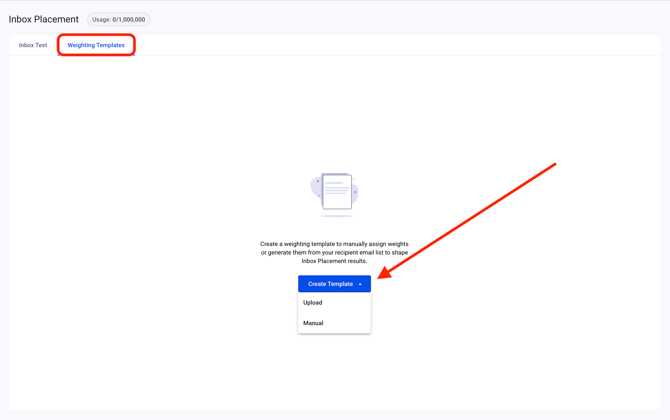Click the weighting template description text
The height and width of the screenshot is (420, 670).
(x=334, y=252)
